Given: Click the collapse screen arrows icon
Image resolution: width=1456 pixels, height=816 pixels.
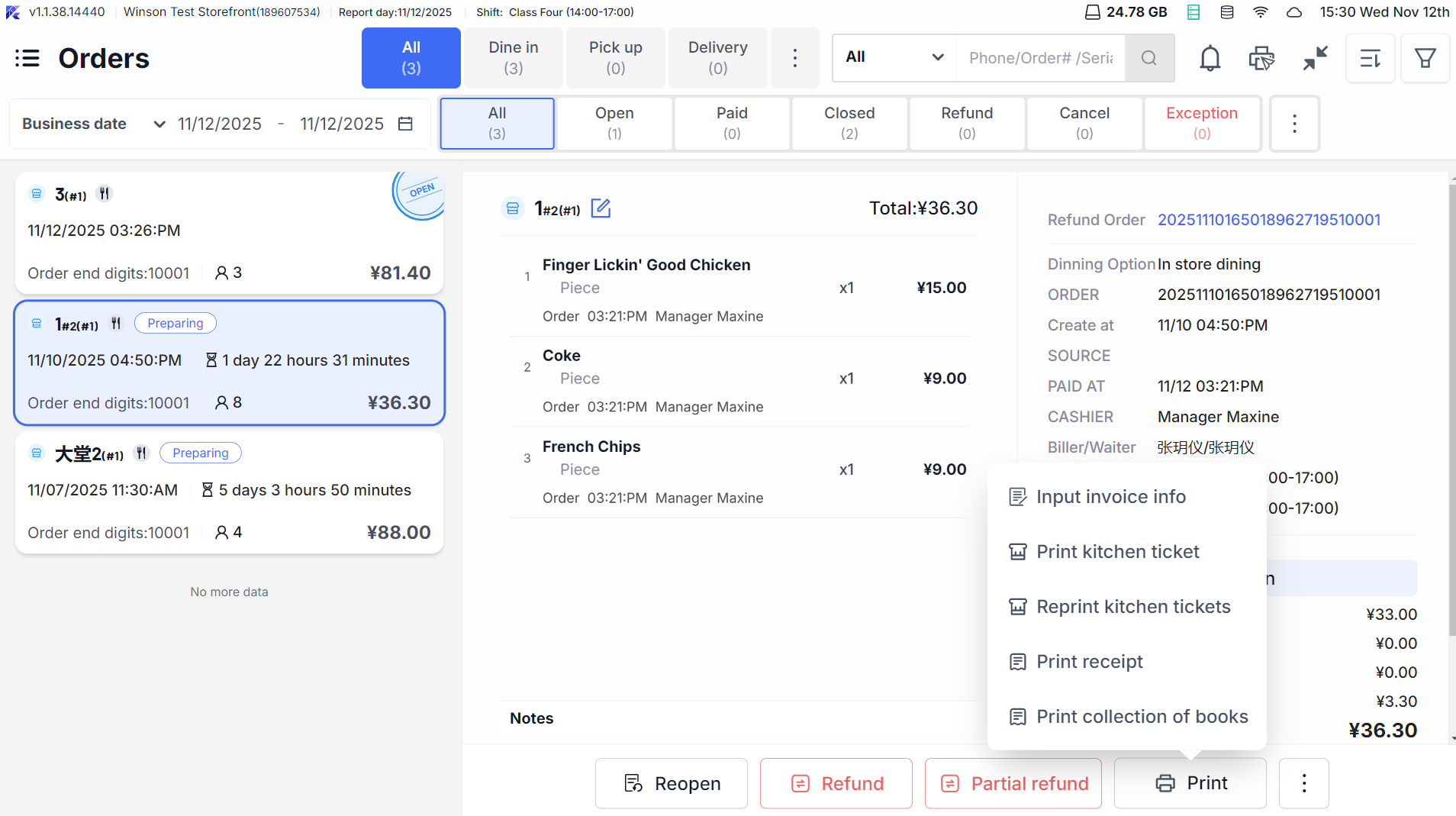Looking at the screenshot, I should click(1315, 58).
